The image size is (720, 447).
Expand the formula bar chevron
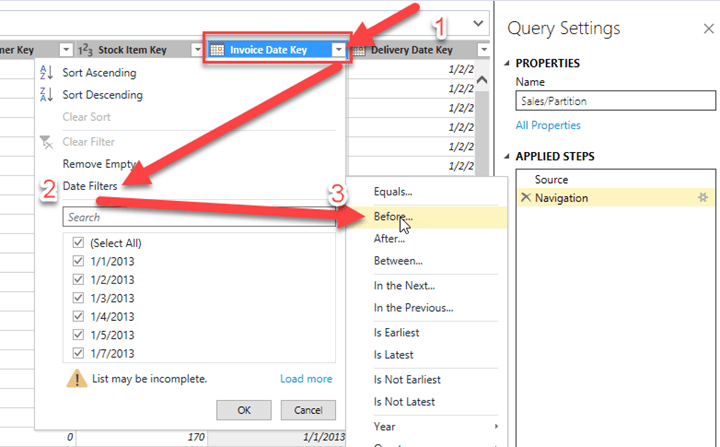coord(478,23)
